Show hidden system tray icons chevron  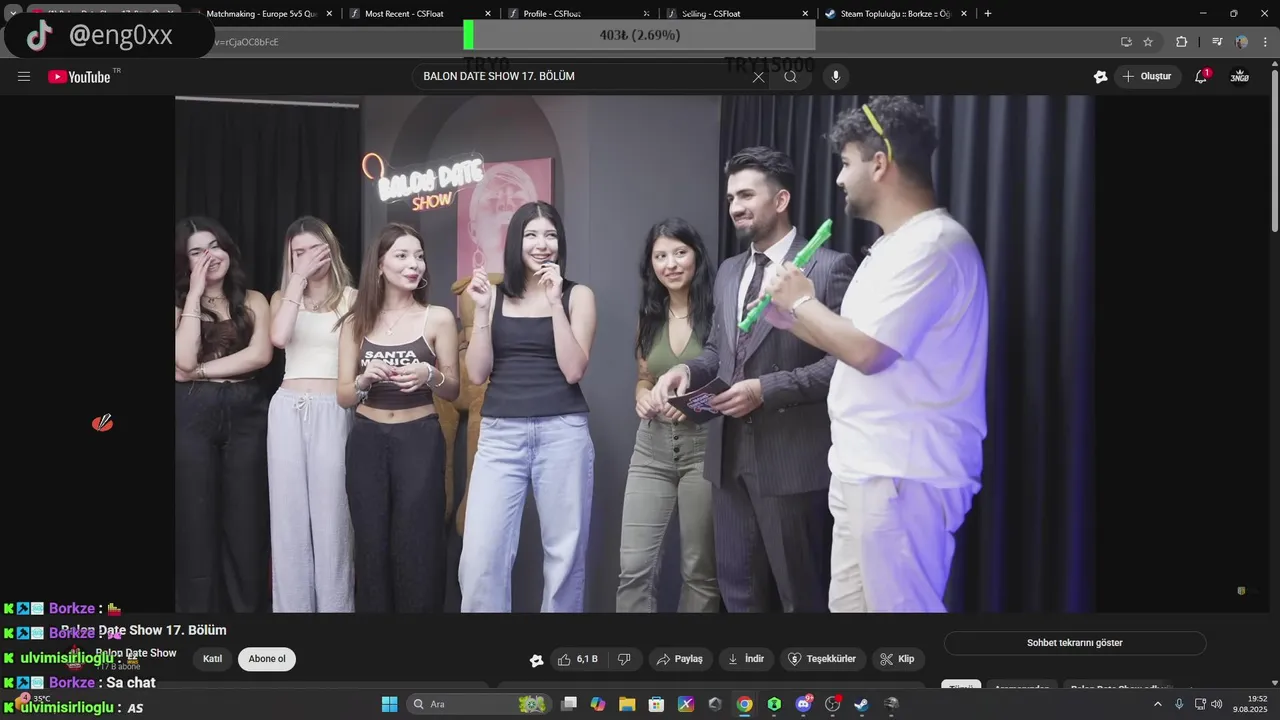tap(1158, 704)
